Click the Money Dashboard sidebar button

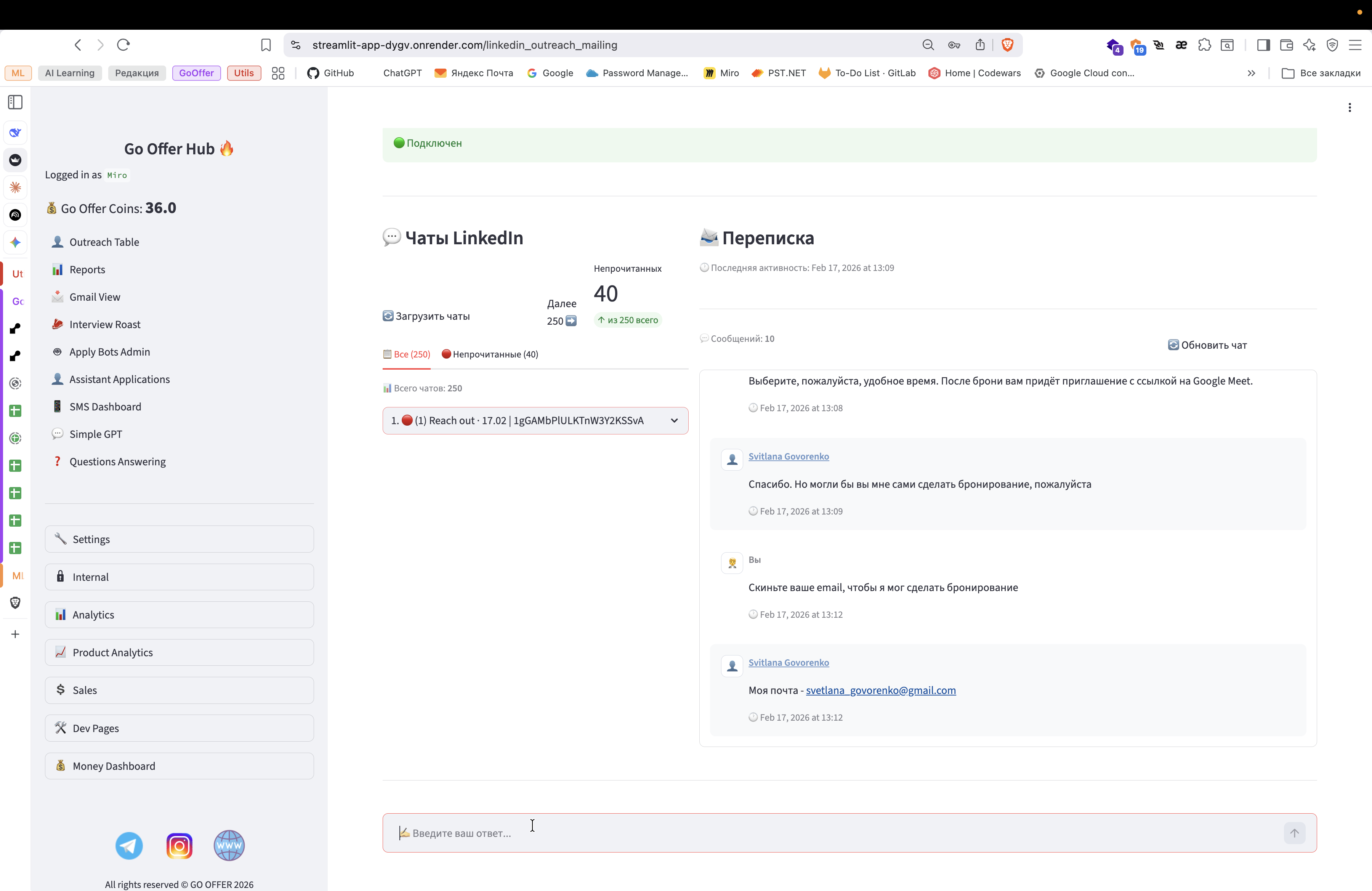pos(179,766)
